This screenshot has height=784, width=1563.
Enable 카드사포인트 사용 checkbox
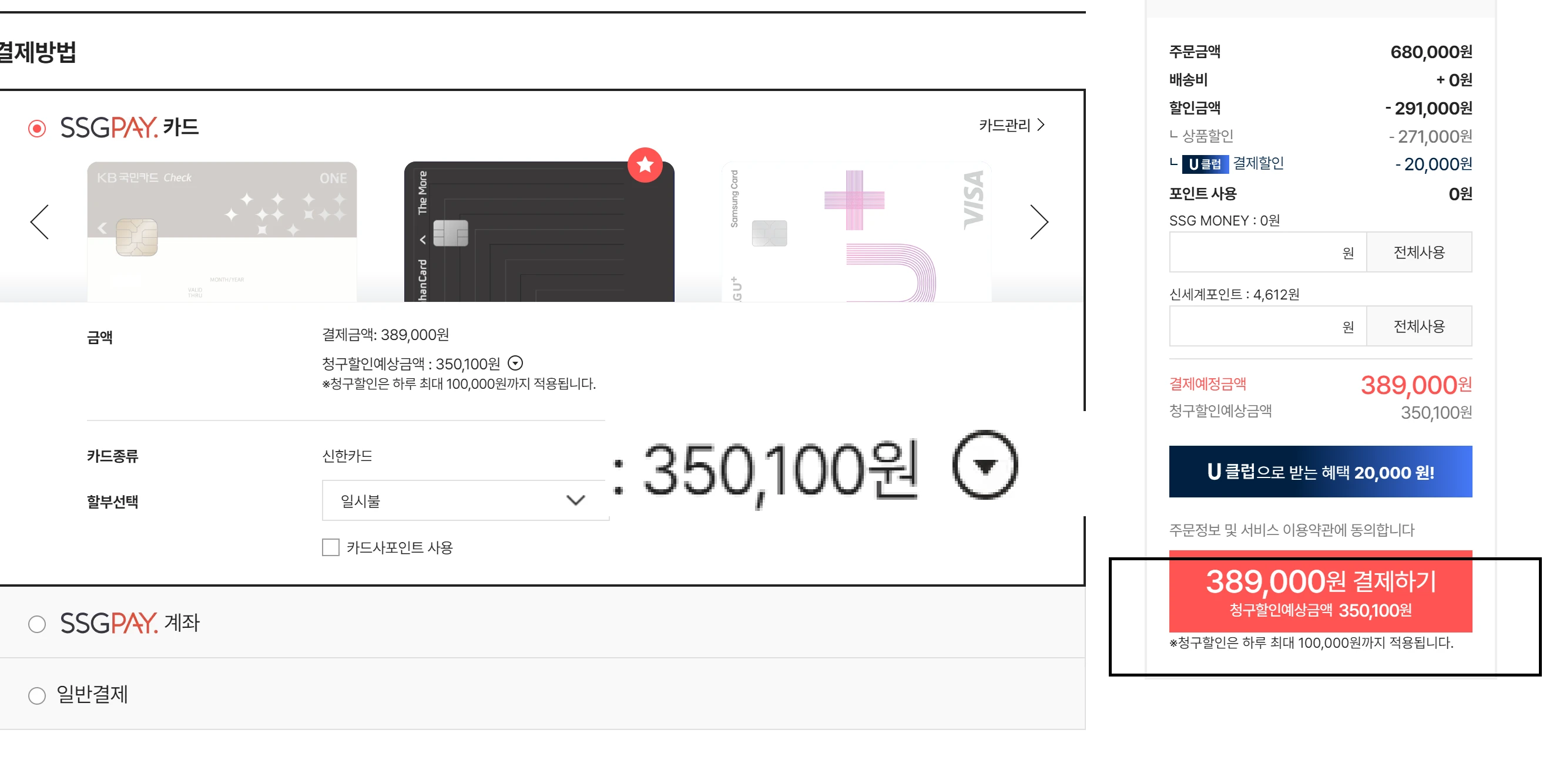[331, 547]
